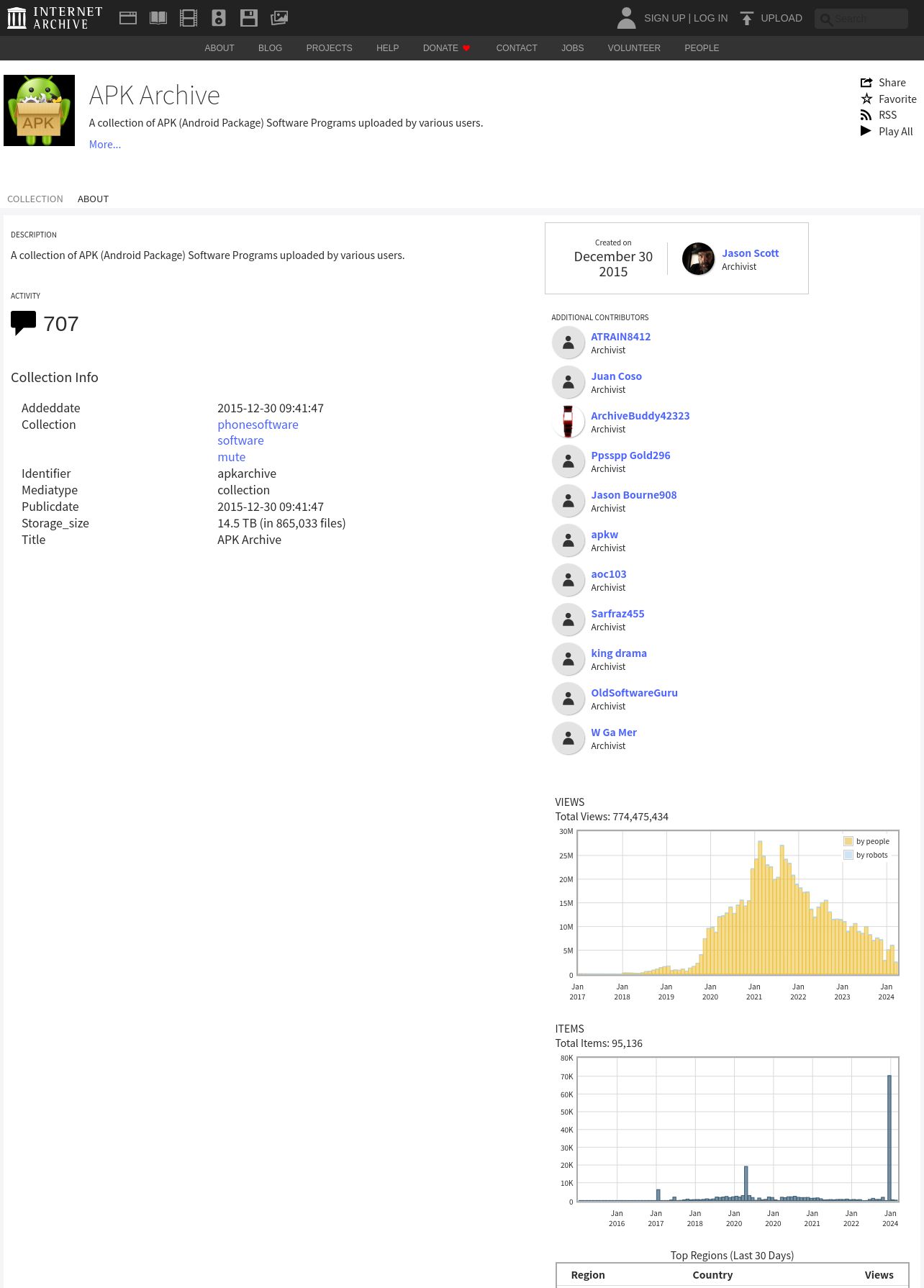Viewport: 924px width, 1288px height.
Task: Click the 'Total Views: 774,475,434' text
Action: click(x=612, y=817)
